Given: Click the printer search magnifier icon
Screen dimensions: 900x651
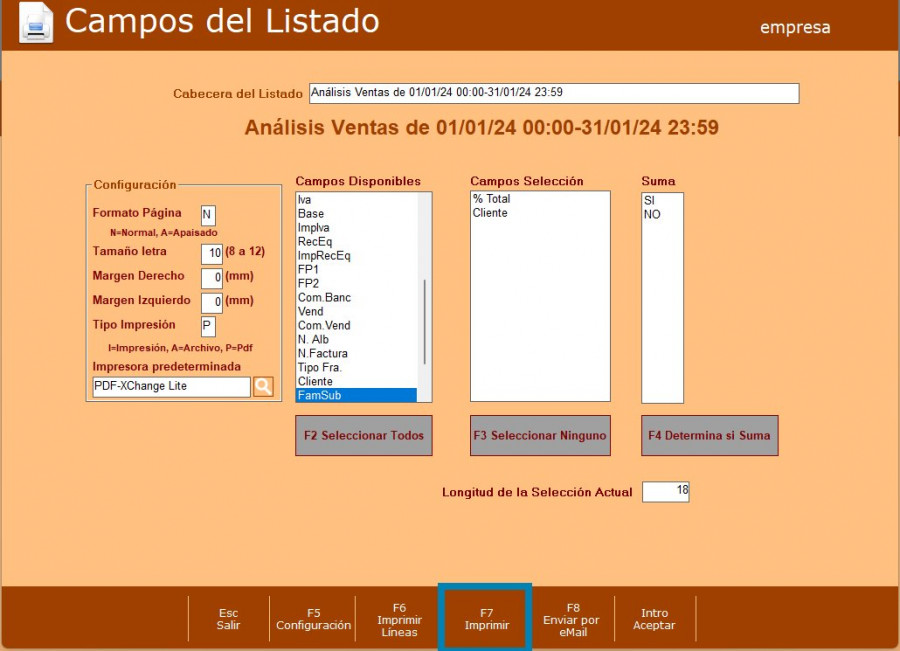Looking at the screenshot, I should tap(263, 387).
